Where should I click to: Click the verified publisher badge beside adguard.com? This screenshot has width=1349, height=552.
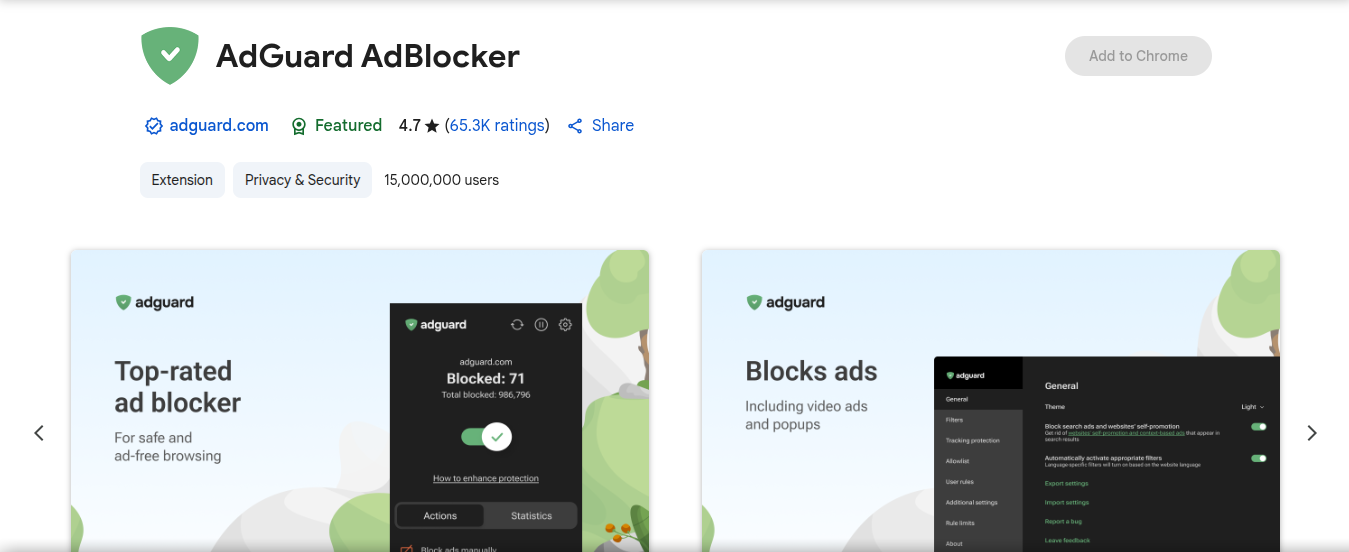tap(154, 126)
